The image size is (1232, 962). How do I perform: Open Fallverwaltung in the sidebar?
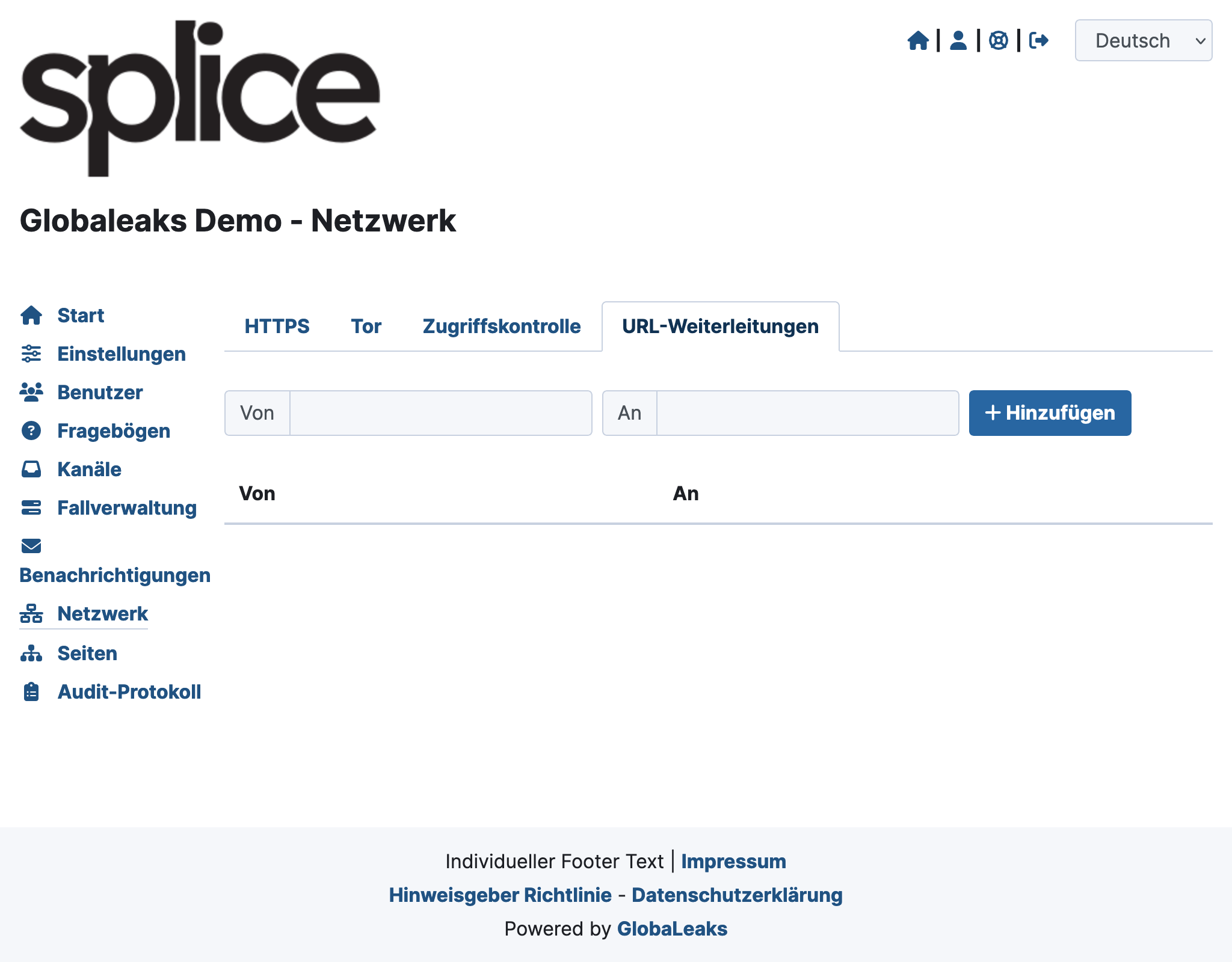tap(127, 507)
